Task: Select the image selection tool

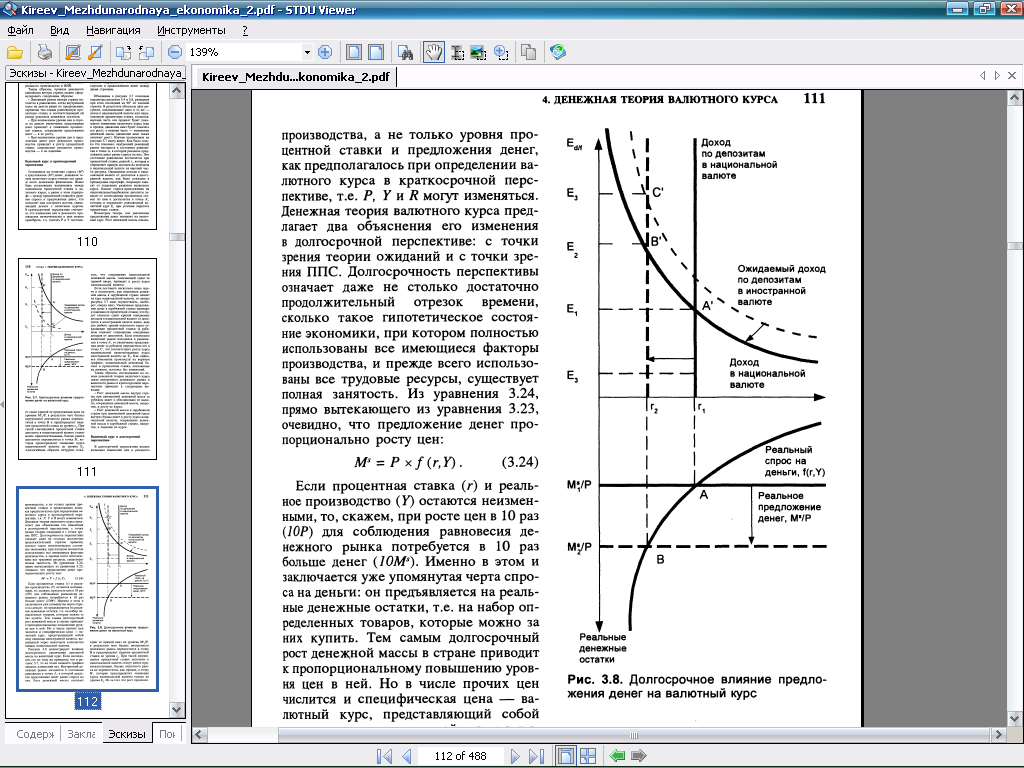Action: point(479,53)
